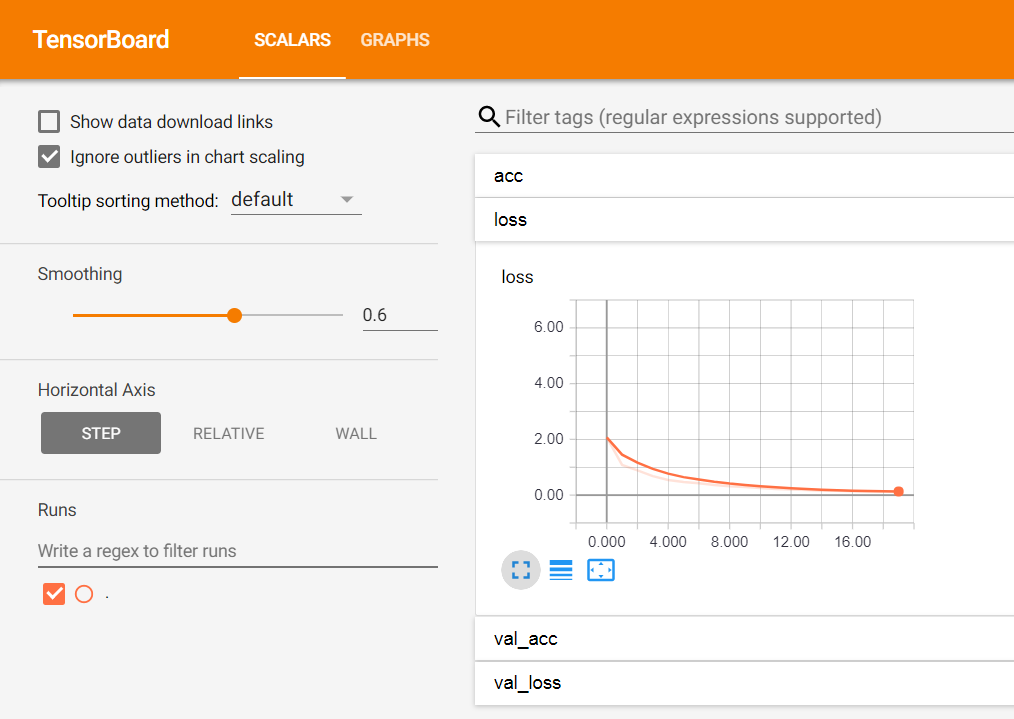
Task: Switch to the GRAPHS tab
Action: pos(394,40)
